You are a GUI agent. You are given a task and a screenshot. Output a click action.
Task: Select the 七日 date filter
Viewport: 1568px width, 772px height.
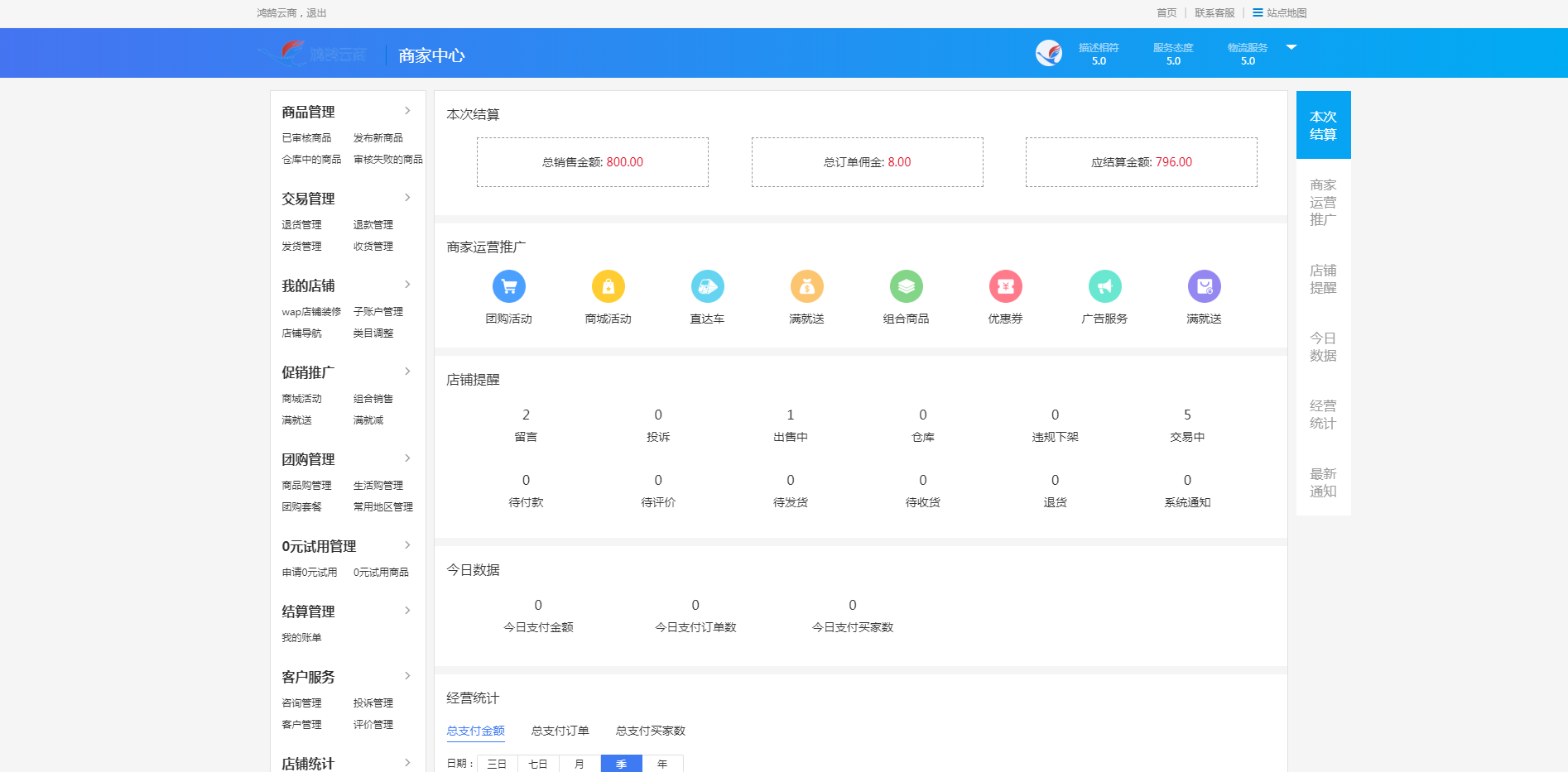537,764
